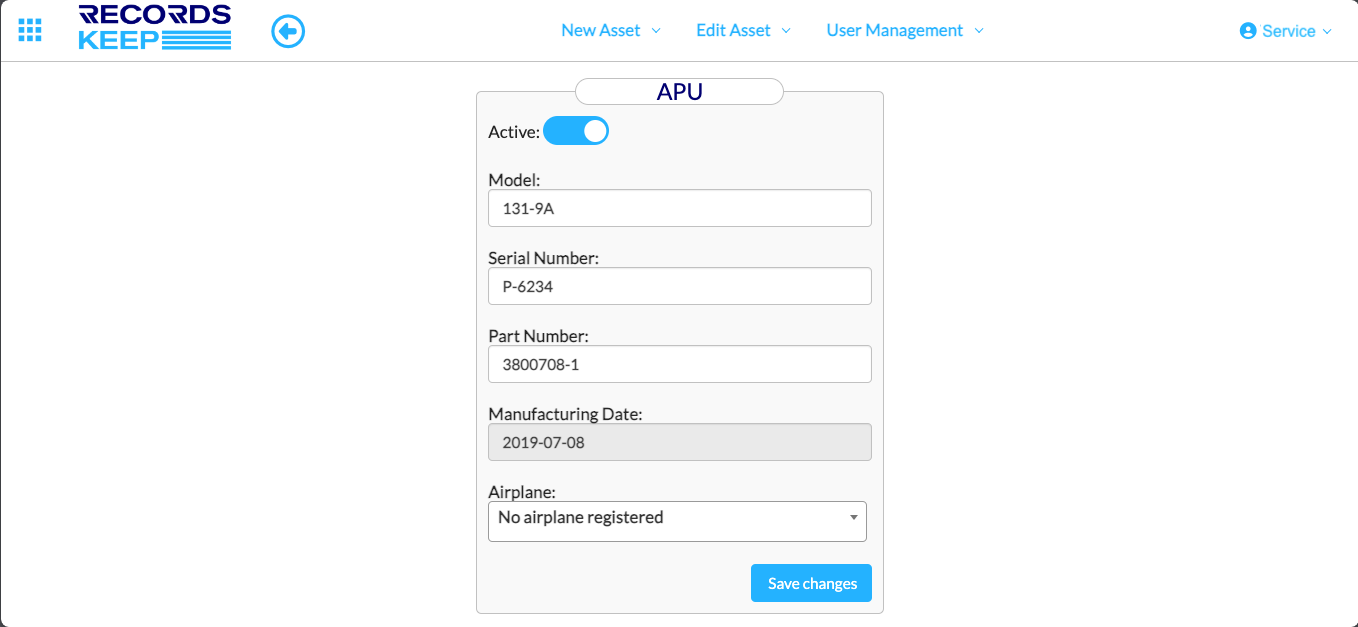The image size is (1358, 627).
Task: Click the user avatar icon beside Service
Action: click(1247, 31)
